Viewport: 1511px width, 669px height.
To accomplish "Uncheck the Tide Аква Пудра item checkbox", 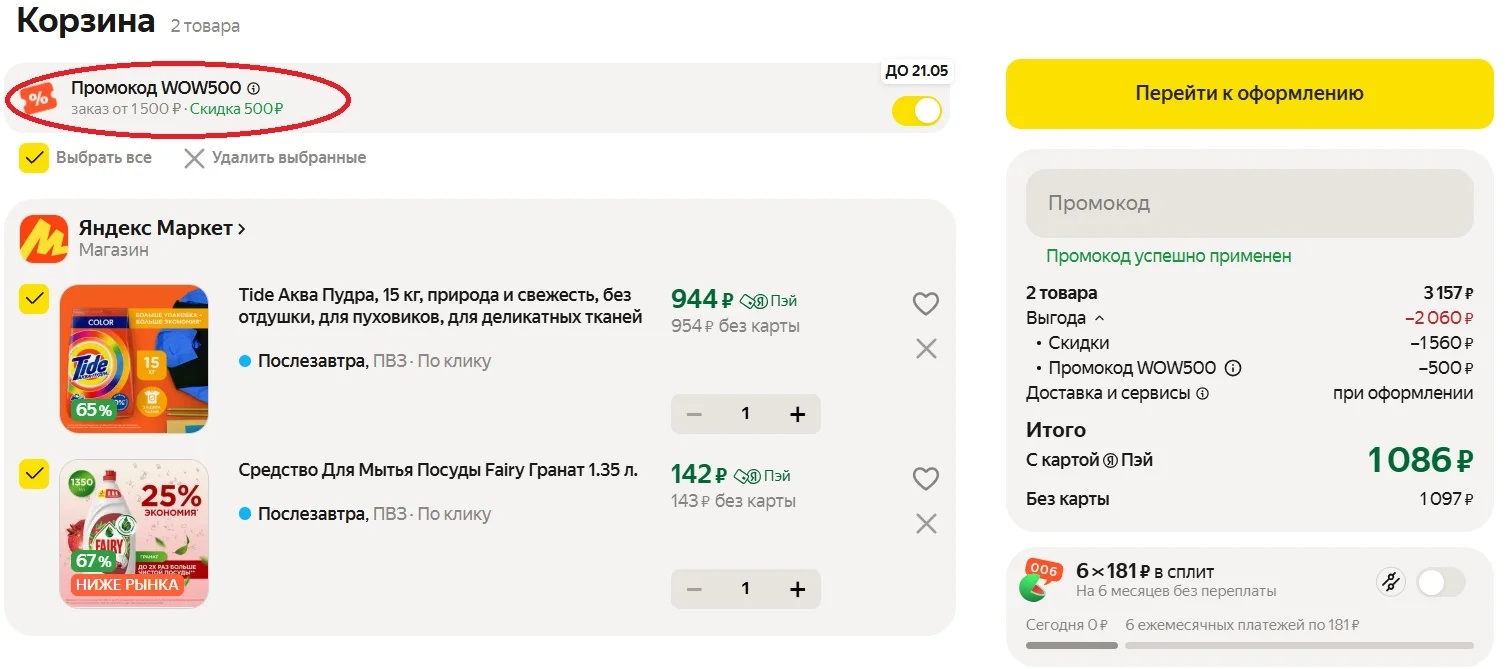I will point(34,299).
